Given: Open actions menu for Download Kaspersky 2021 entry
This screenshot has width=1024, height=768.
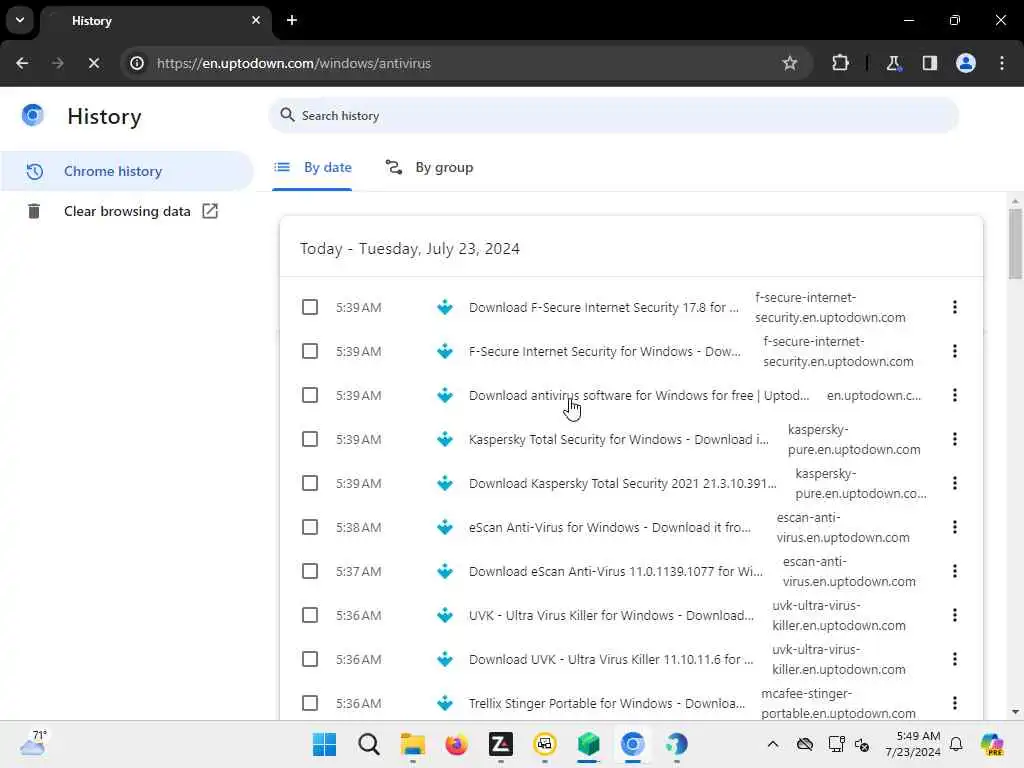Looking at the screenshot, I should pyautogui.click(x=955, y=483).
